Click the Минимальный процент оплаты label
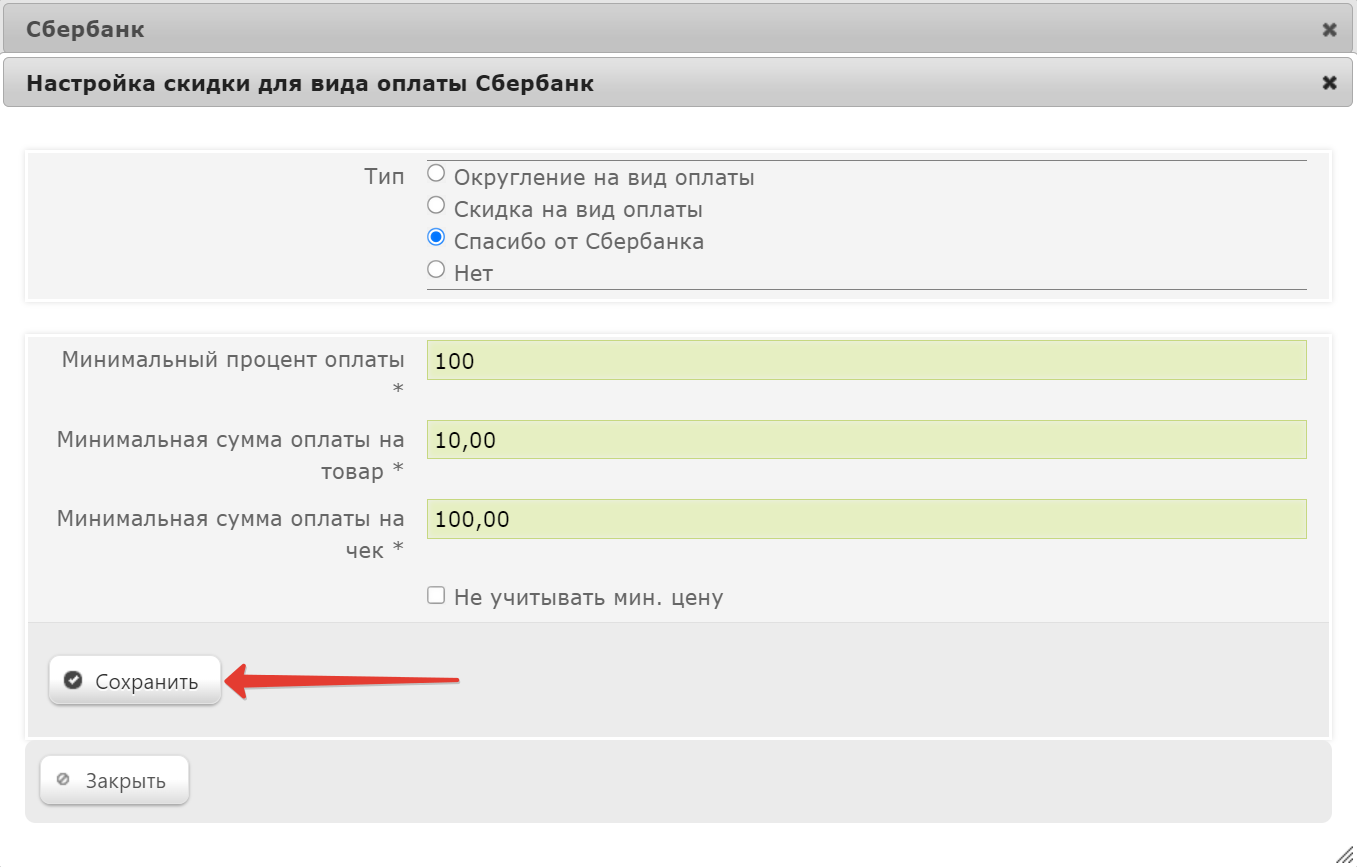1357x867 pixels. click(x=233, y=360)
